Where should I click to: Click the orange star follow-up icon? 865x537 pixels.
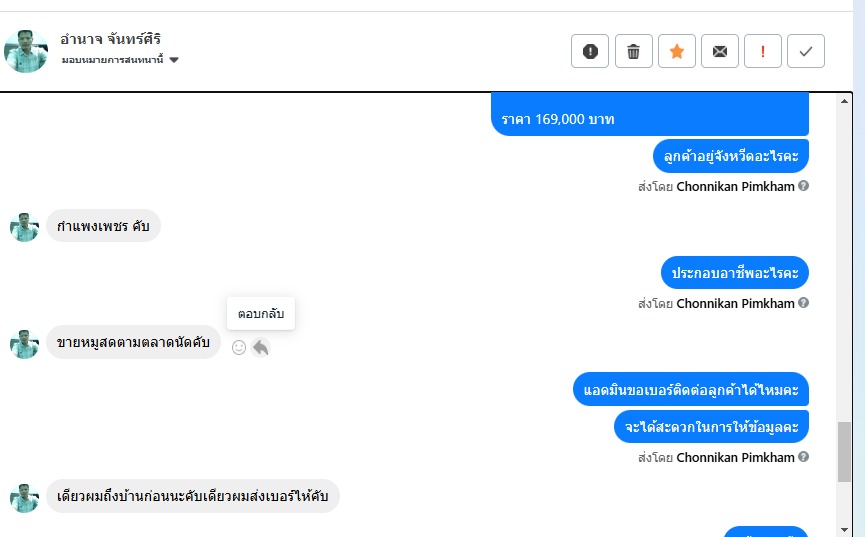point(677,51)
